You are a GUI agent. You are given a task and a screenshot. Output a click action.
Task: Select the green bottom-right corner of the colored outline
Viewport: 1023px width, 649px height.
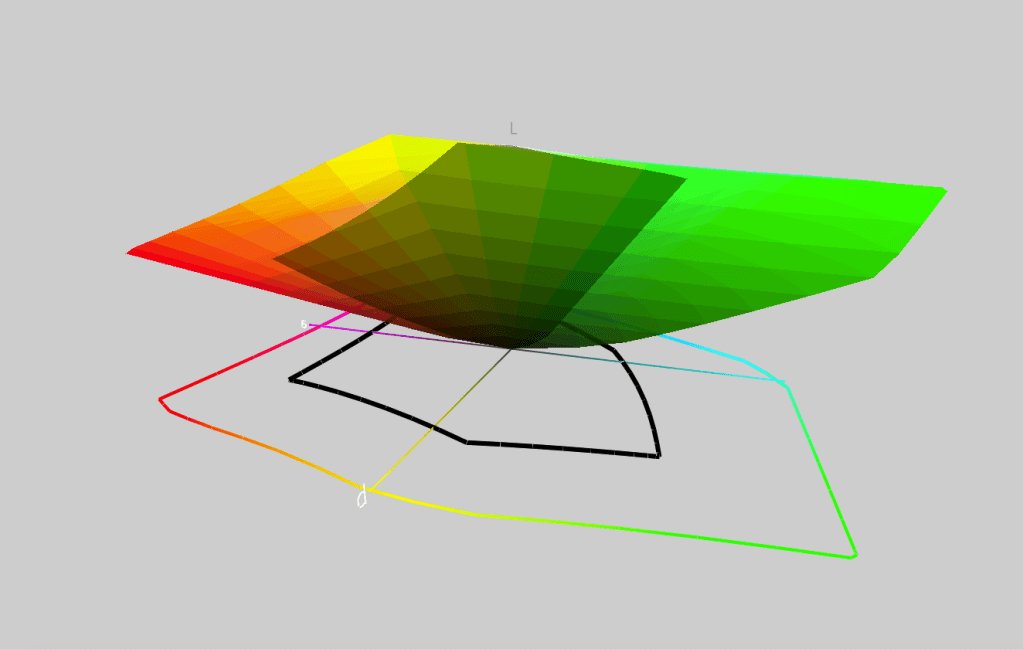[853, 555]
